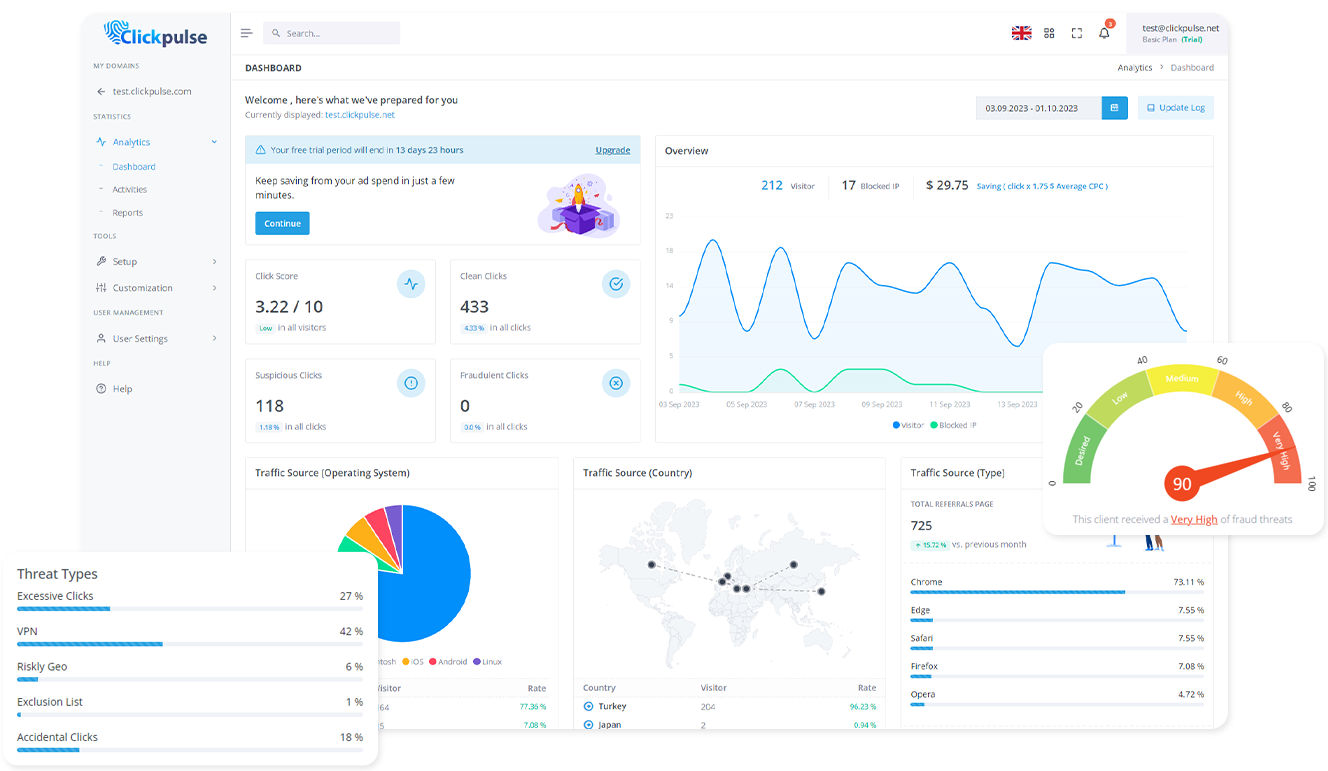Click the Suspicious Clicks warning icon
This screenshot has width=1328, height=771.
point(411,383)
